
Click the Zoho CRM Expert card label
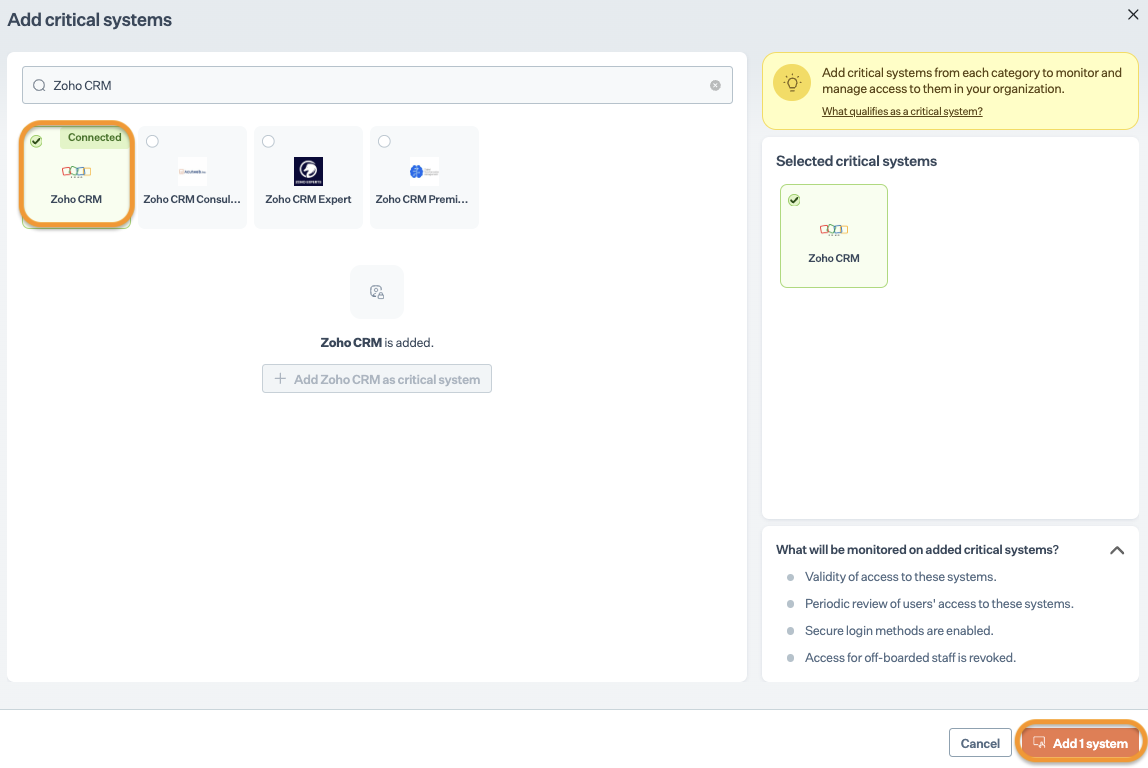click(x=308, y=199)
